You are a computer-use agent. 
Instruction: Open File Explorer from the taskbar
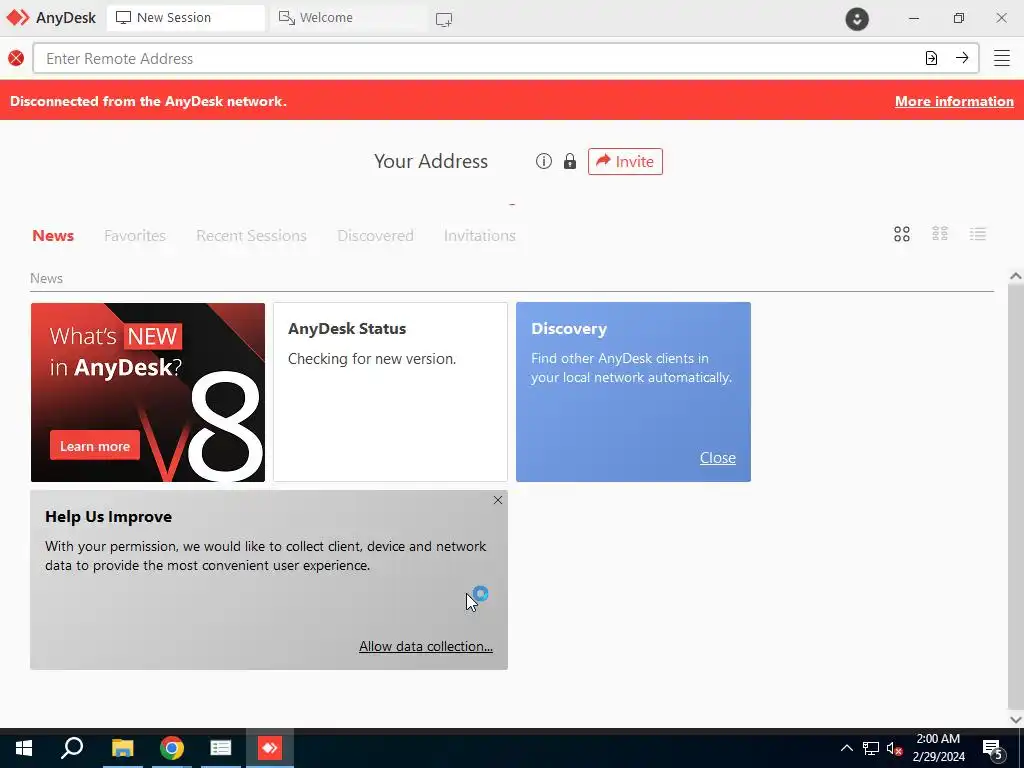122,748
